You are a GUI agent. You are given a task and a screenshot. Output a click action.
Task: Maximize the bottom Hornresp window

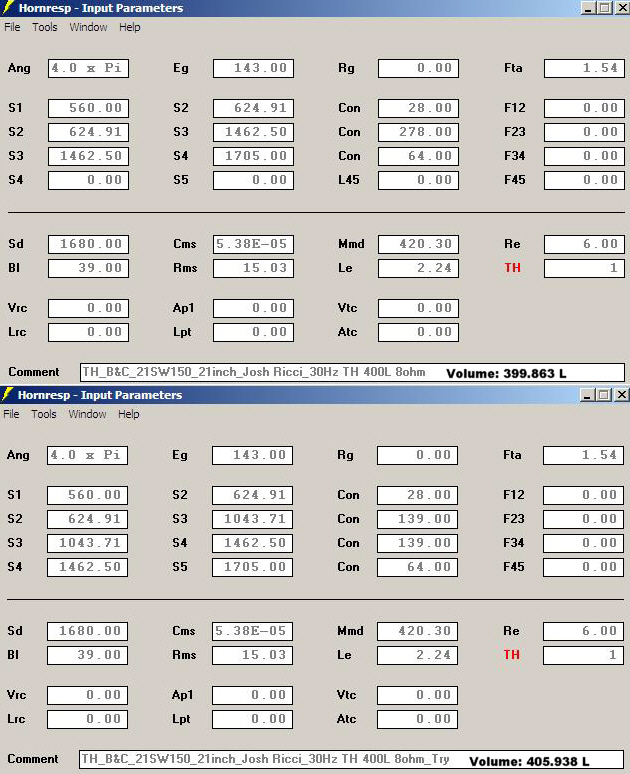(603, 395)
